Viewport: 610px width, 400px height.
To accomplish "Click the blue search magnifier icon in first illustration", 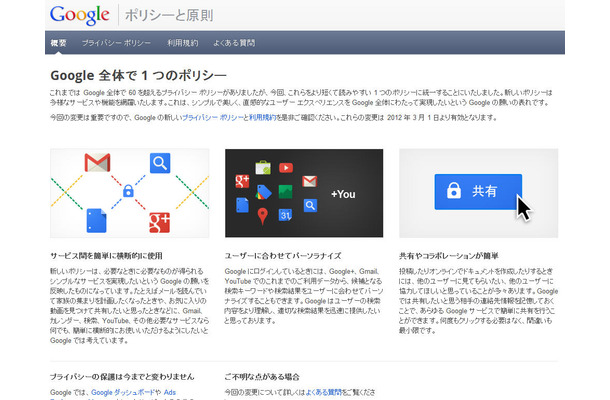I will click(160, 163).
